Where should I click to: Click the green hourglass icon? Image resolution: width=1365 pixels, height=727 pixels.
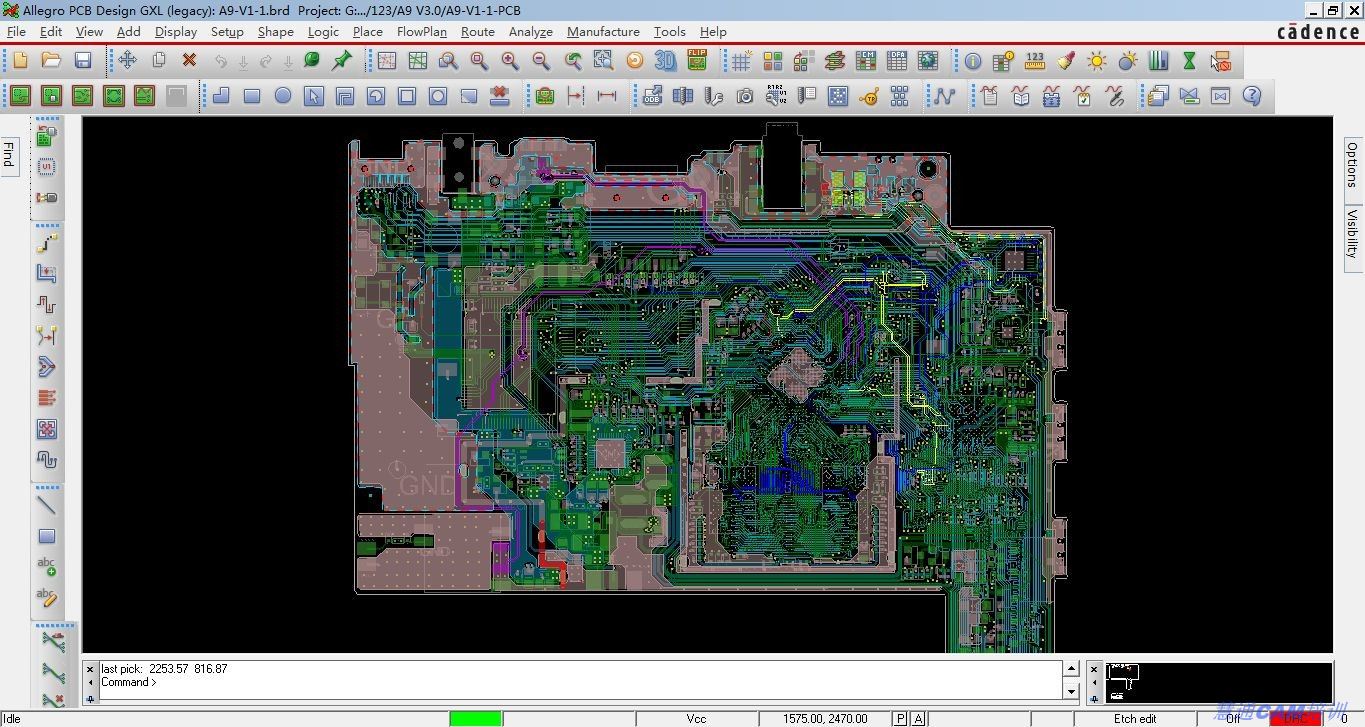pyautogui.click(x=1189, y=61)
